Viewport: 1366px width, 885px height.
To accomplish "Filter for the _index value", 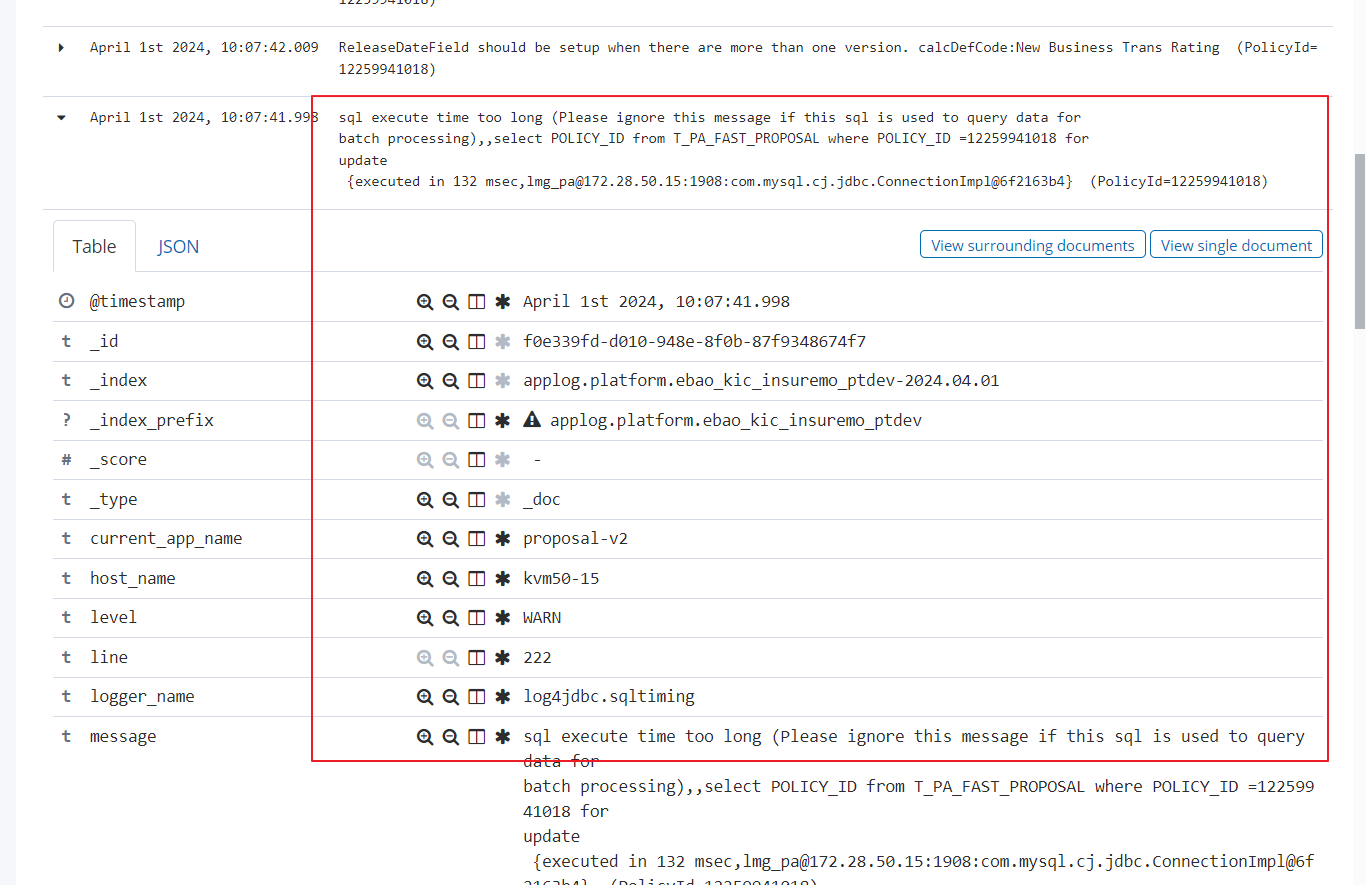I will 425,380.
